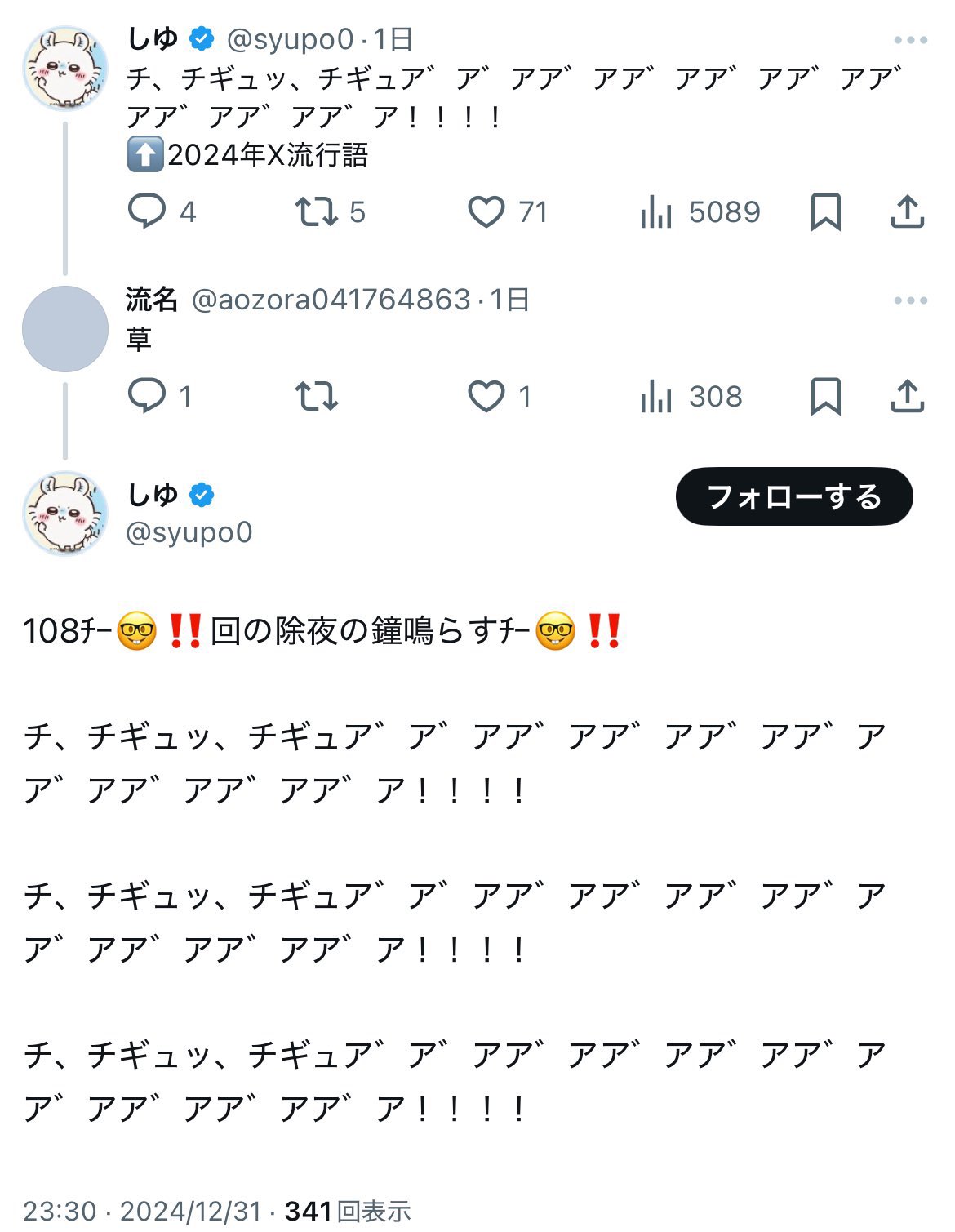Bookmark しゅ's first post
The width and height of the screenshot is (955, 1232).
pyautogui.click(x=825, y=211)
